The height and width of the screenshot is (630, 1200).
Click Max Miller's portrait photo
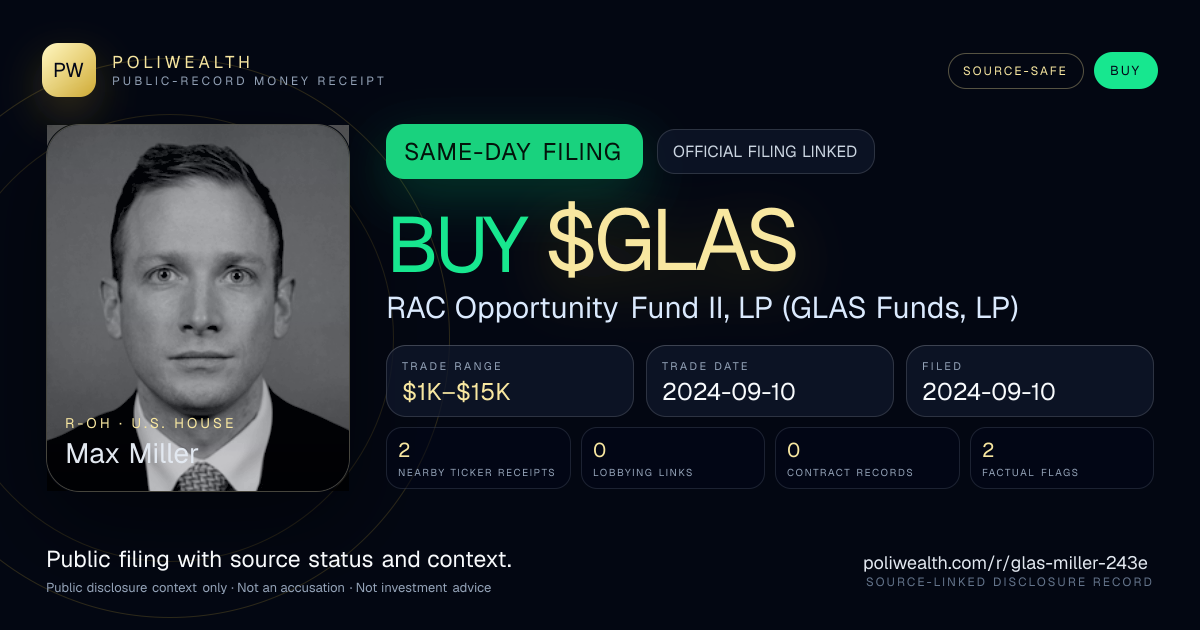[x=198, y=307]
